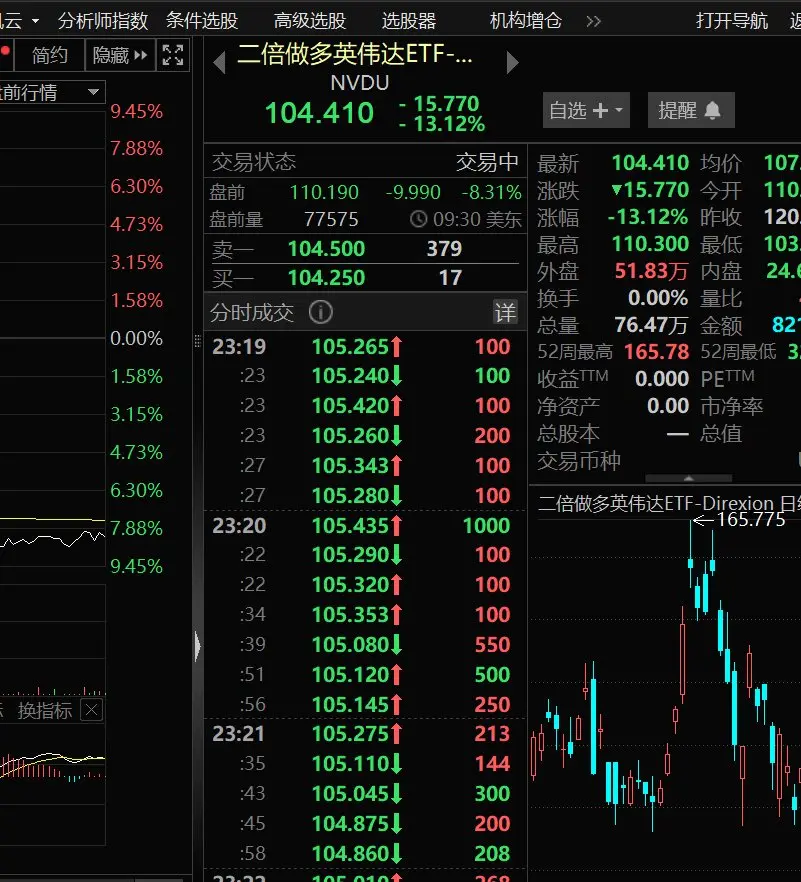Show more menu items with the double chevron

pos(593,21)
